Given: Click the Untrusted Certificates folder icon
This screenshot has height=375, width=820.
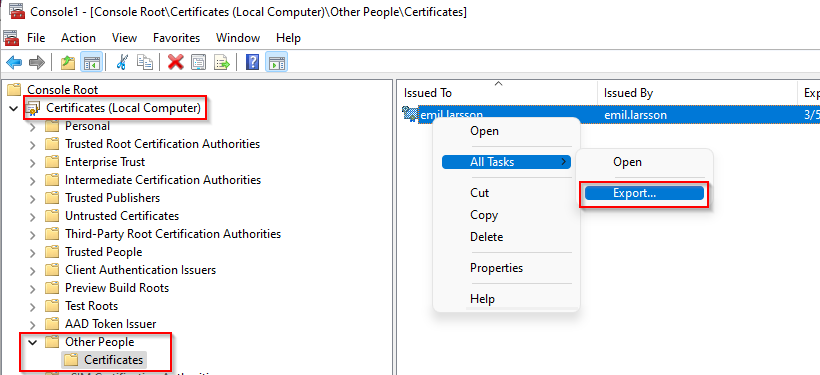Looking at the screenshot, I should click(52, 215).
